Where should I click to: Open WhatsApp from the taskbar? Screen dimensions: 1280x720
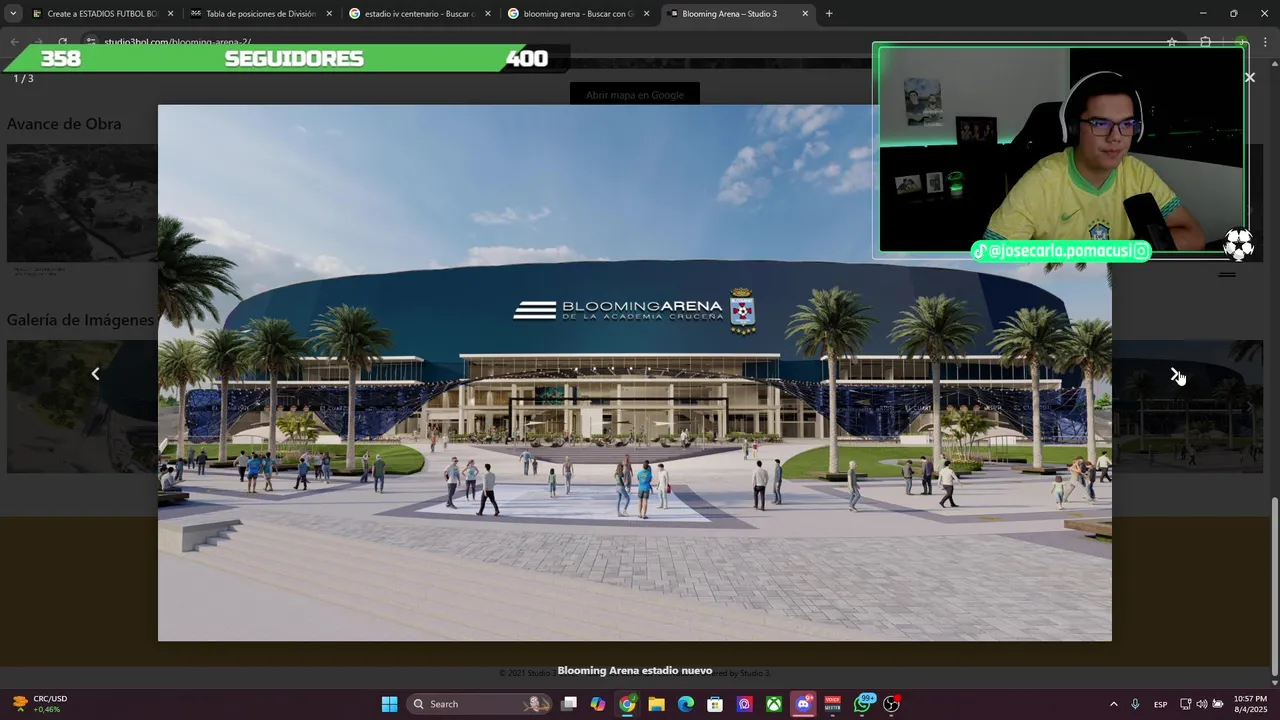(x=862, y=704)
